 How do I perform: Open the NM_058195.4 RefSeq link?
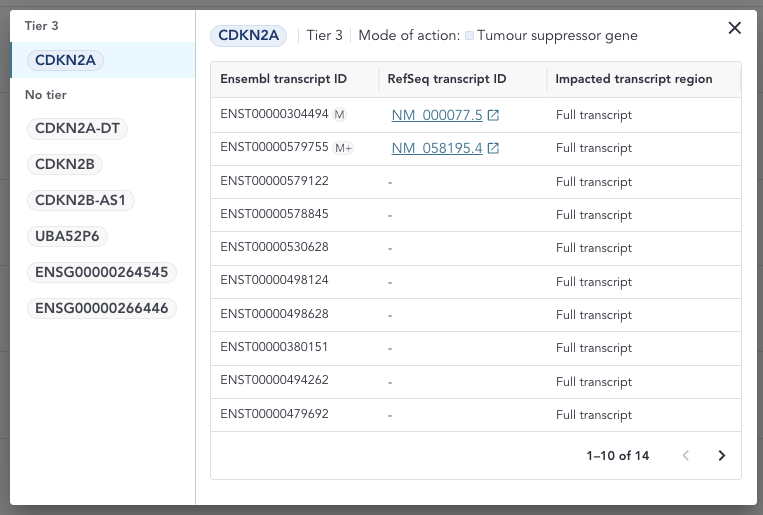coord(437,149)
